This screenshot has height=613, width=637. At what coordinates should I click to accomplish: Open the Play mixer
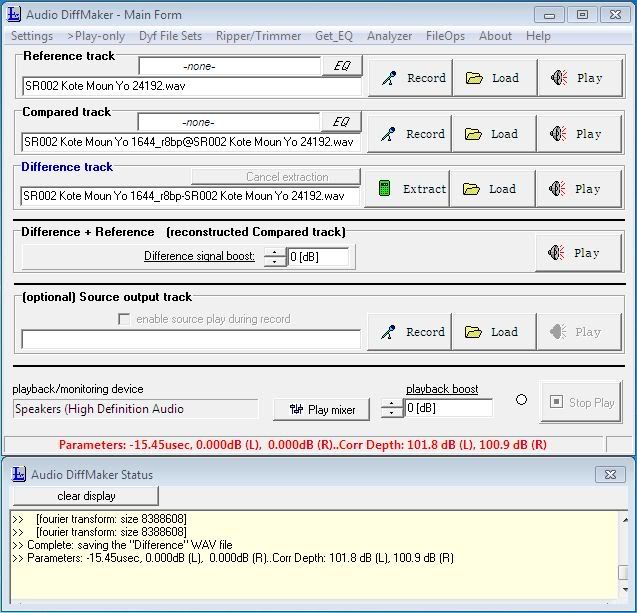(322, 409)
